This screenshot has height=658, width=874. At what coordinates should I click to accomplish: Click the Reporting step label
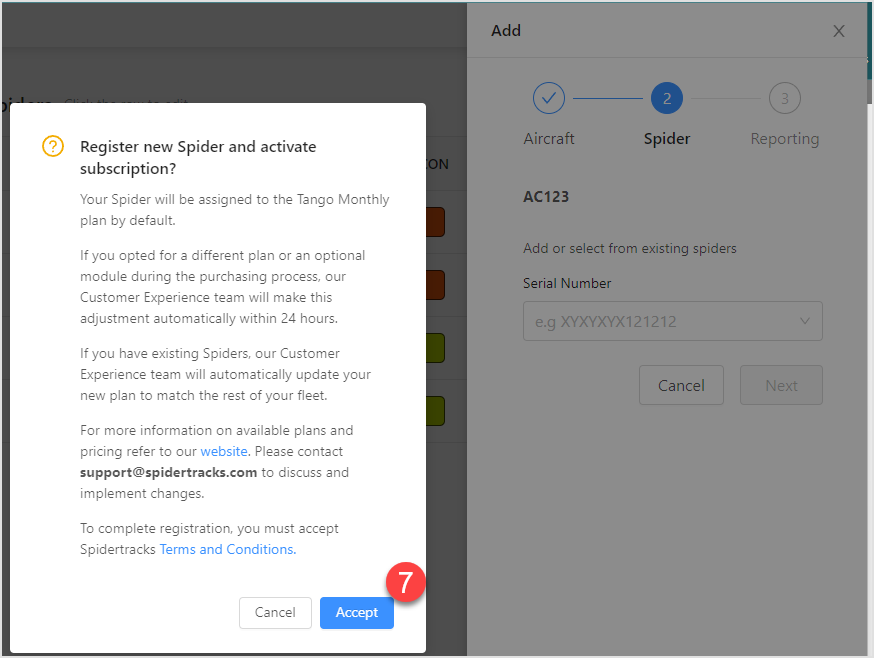click(x=784, y=139)
